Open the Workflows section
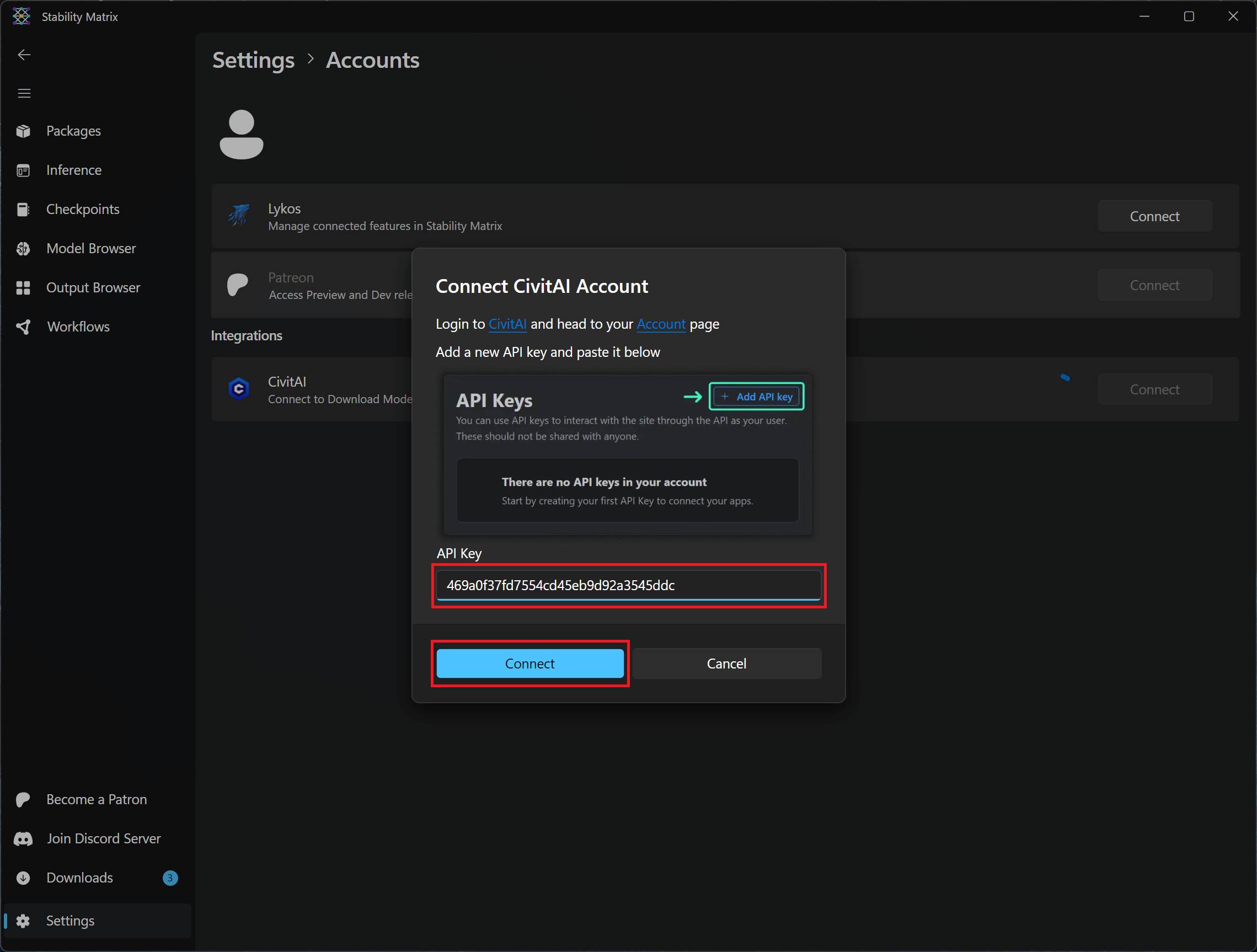 (x=78, y=326)
